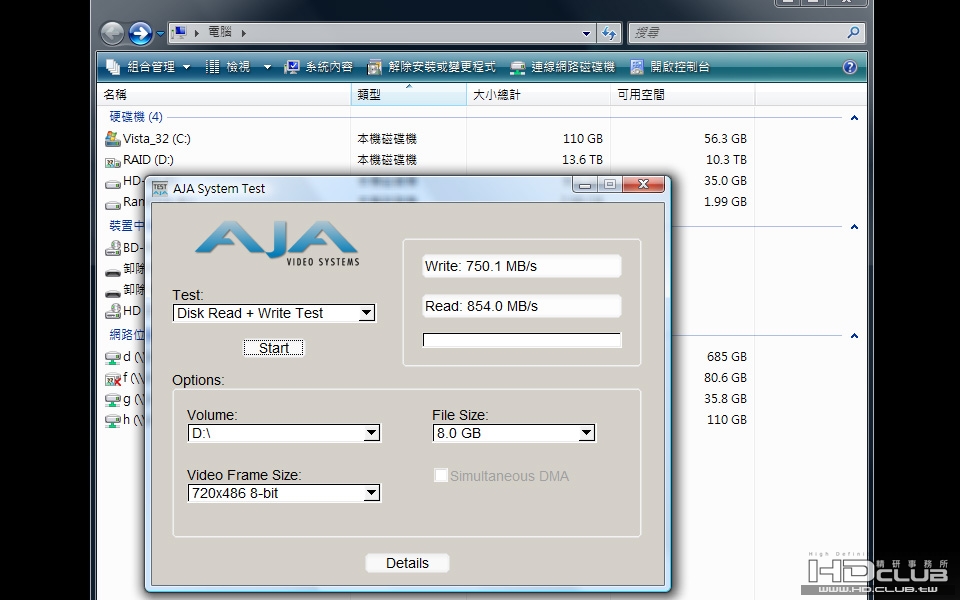Click the network drive h icon

click(x=113, y=421)
